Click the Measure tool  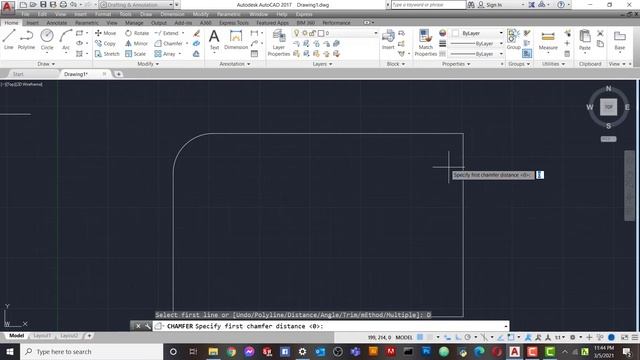(x=548, y=40)
